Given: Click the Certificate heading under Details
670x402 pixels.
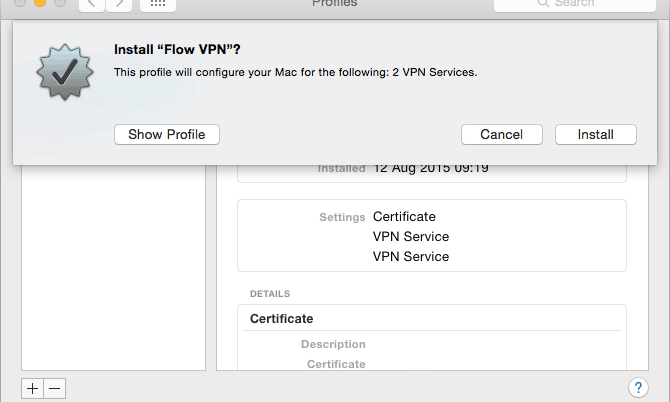Looking at the screenshot, I should 281,319.
